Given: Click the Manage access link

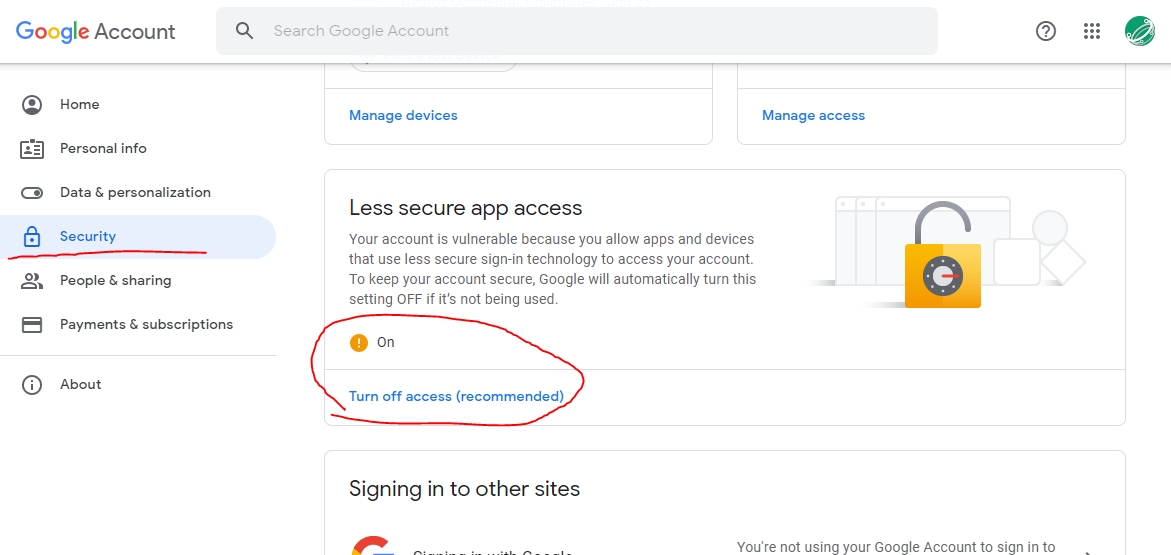Looking at the screenshot, I should click(813, 116).
